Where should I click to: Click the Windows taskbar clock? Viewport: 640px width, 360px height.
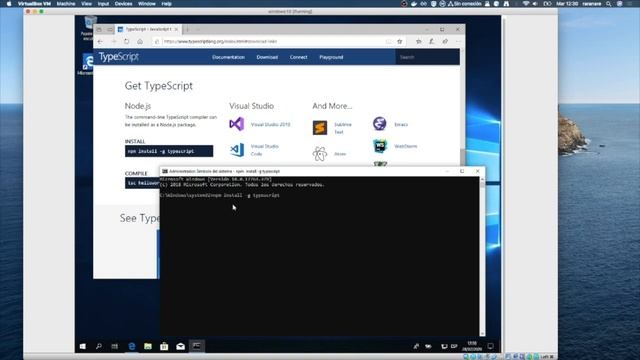[x=472, y=346]
